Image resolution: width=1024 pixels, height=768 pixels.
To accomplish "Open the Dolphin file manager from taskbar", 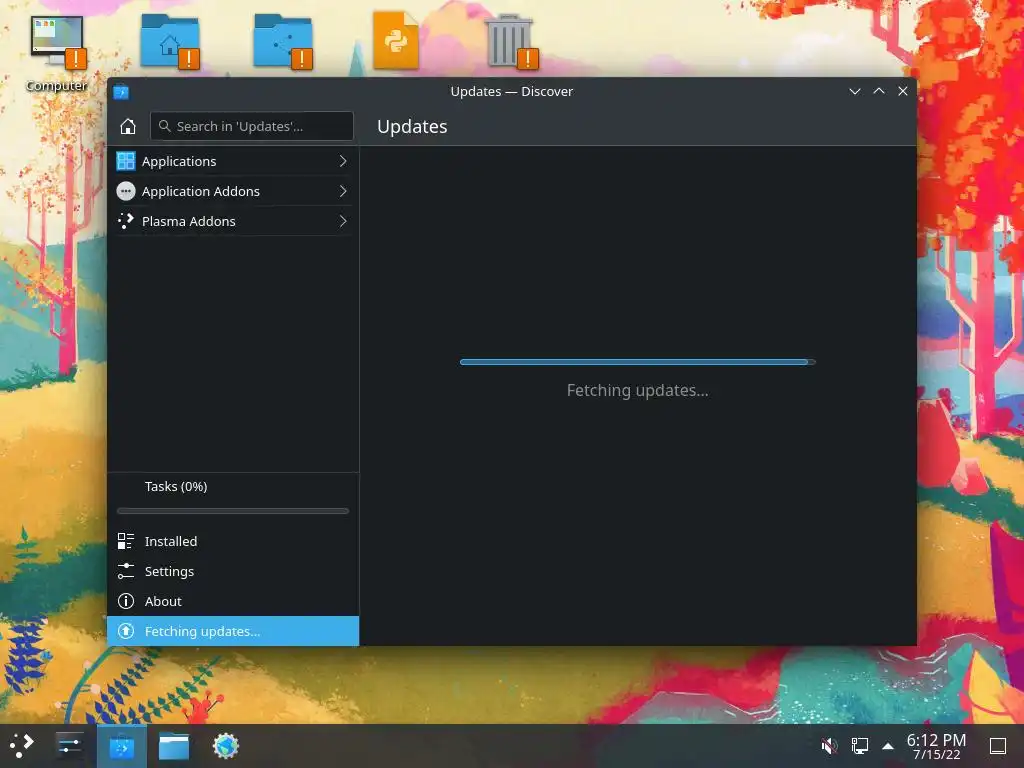I will 174,746.
